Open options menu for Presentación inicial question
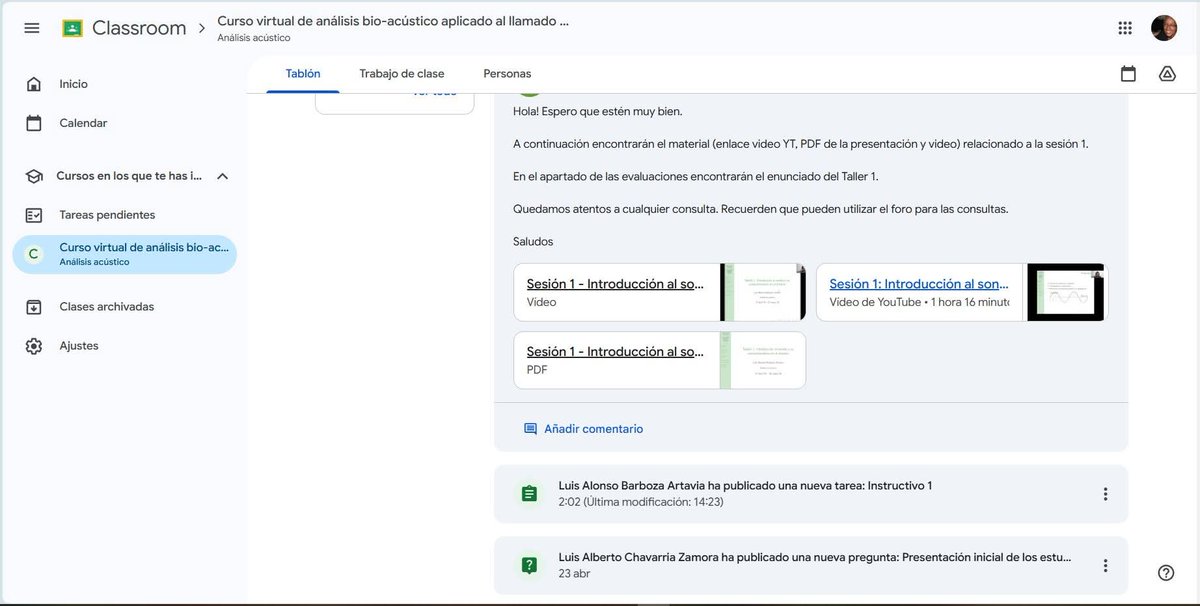The width and height of the screenshot is (1200, 606). coord(1105,566)
